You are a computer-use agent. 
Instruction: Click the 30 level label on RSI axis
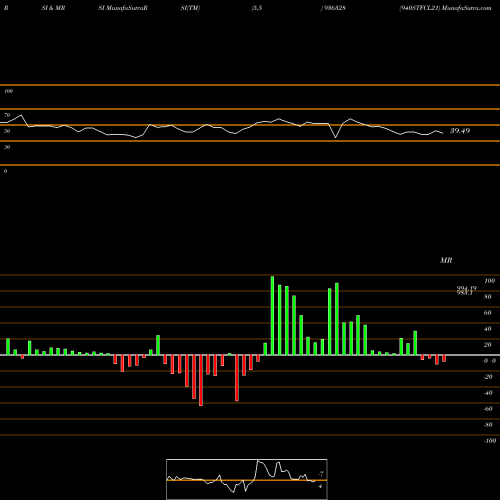click(7, 147)
